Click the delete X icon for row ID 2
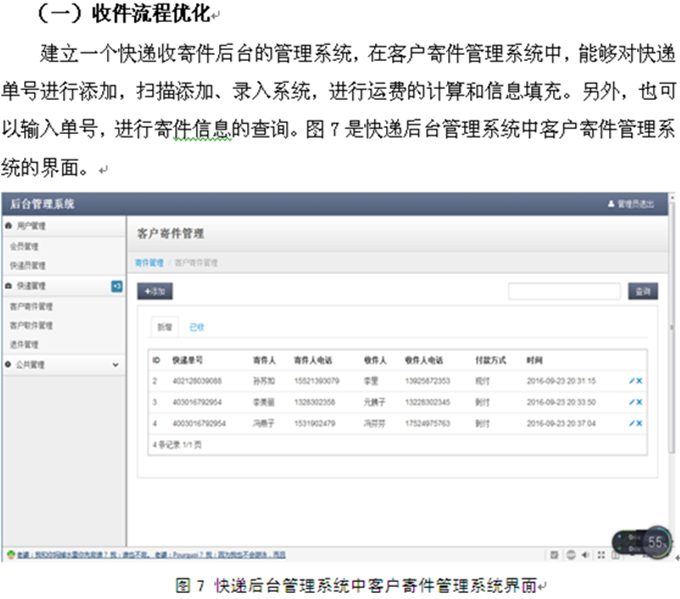 640,381
